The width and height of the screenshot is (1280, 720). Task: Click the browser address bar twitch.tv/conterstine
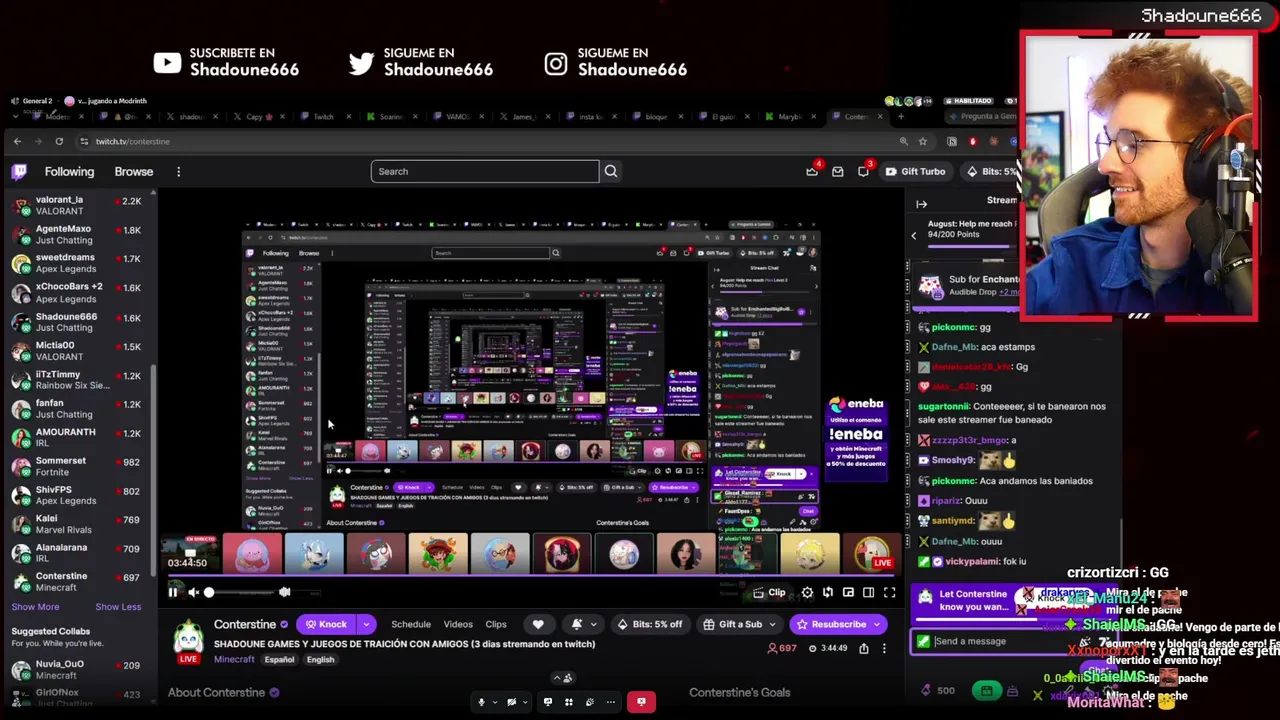pos(133,142)
